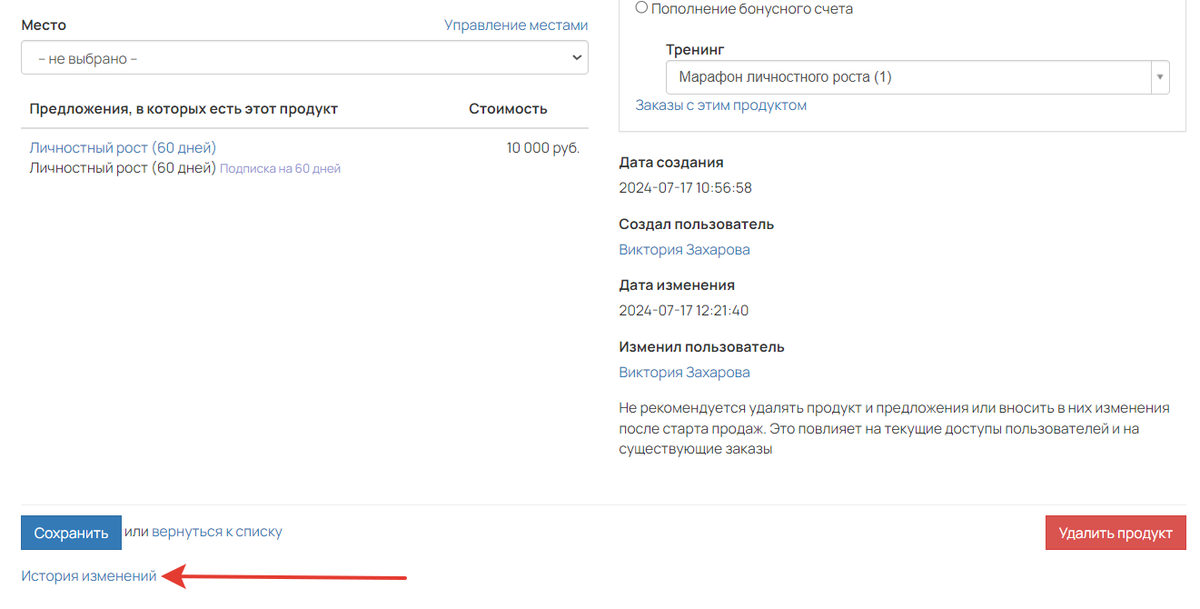Open creator profile Виктория Захарова under Создал пользователь
The width and height of the screenshot is (1200, 609).
pyautogui.click(x=684, y=249)
